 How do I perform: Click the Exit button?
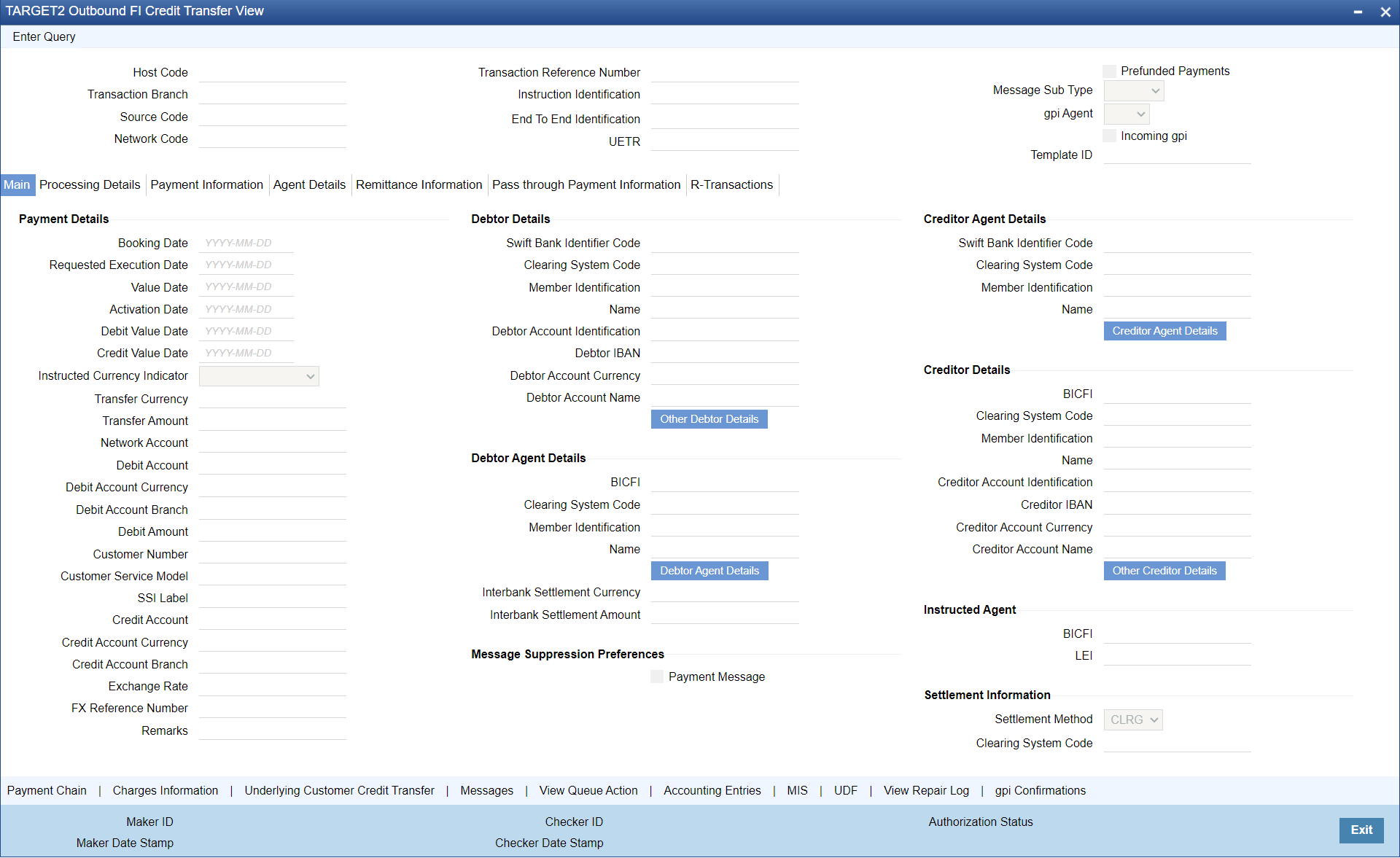[1361, 830]
